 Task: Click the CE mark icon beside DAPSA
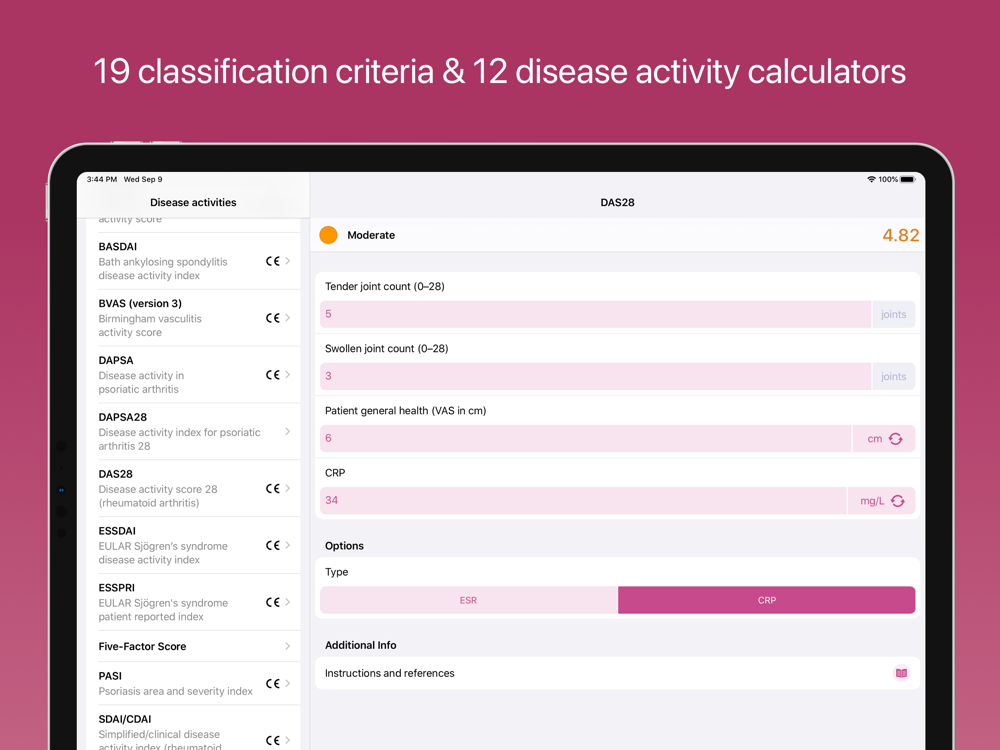(272, 375)
